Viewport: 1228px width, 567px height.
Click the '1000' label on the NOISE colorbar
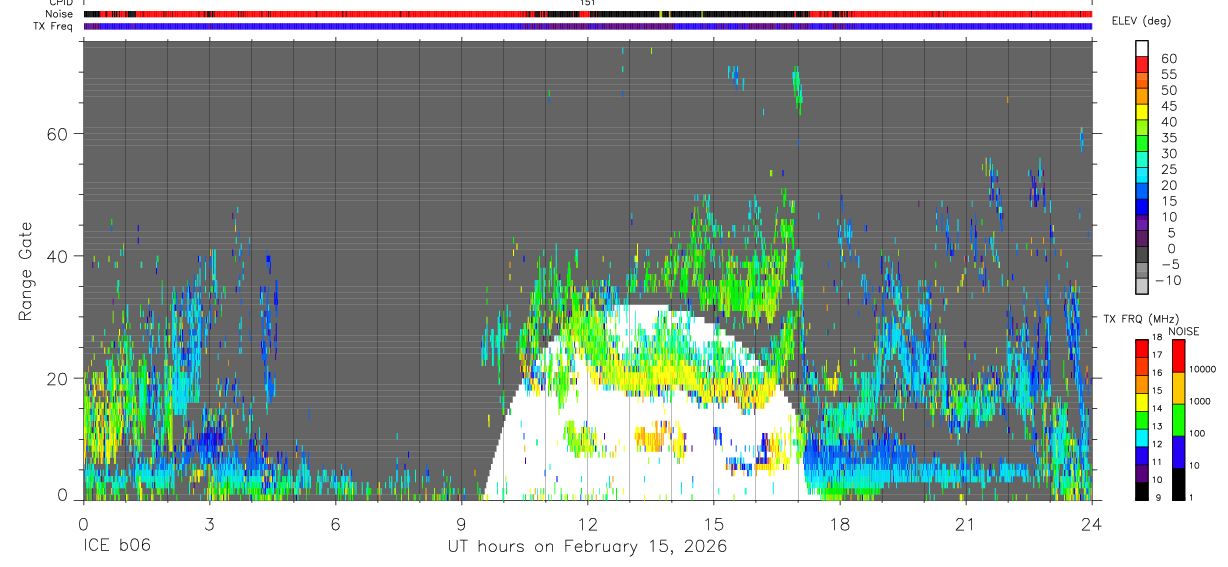point(1201,401)
